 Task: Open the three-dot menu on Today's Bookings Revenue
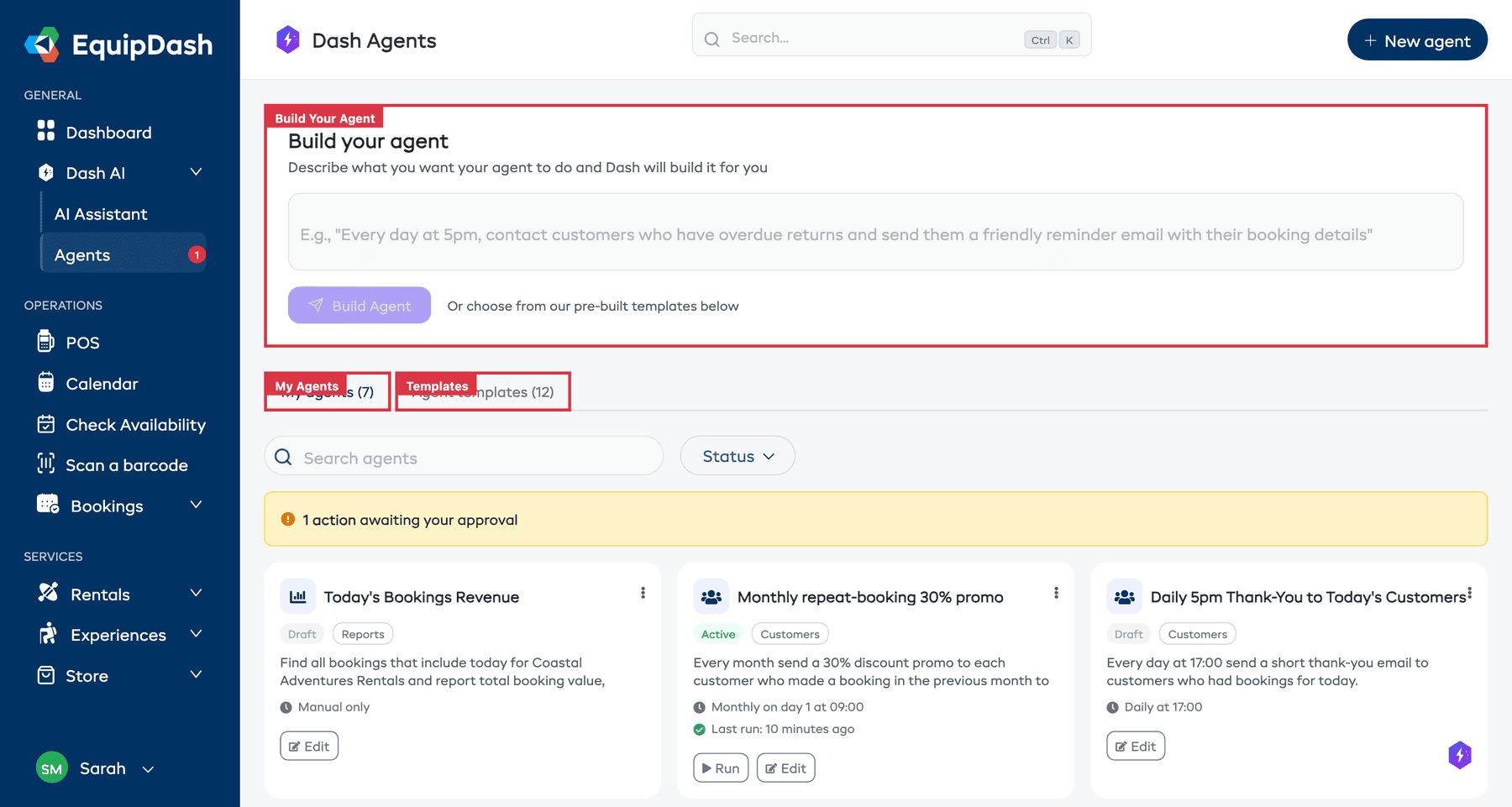click(x=643, y=593)
